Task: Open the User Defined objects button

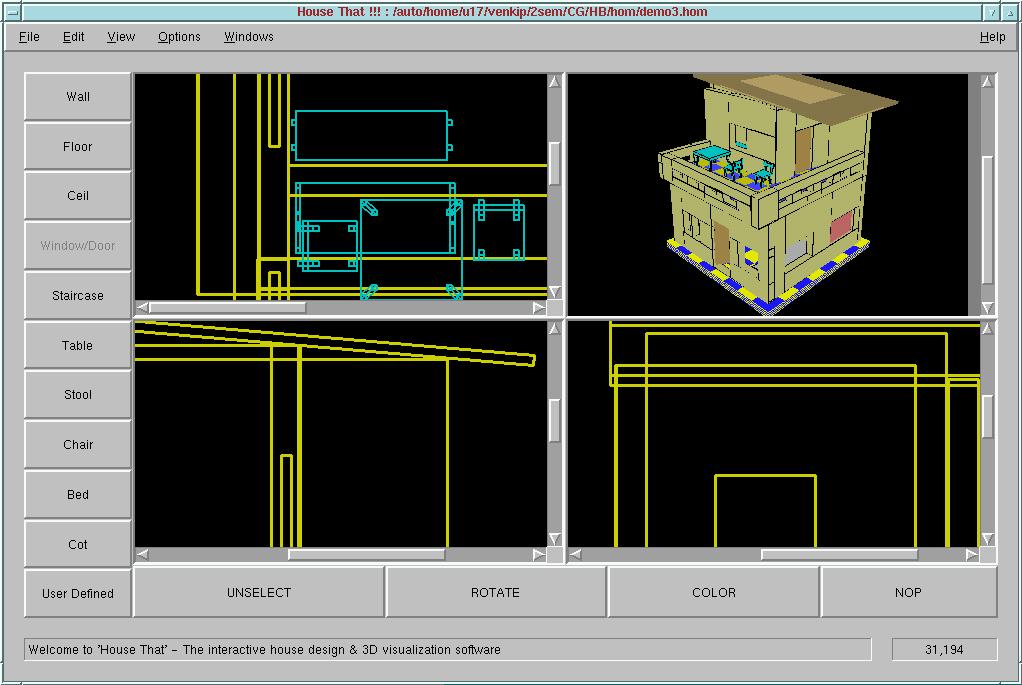Action: (78, 593)
